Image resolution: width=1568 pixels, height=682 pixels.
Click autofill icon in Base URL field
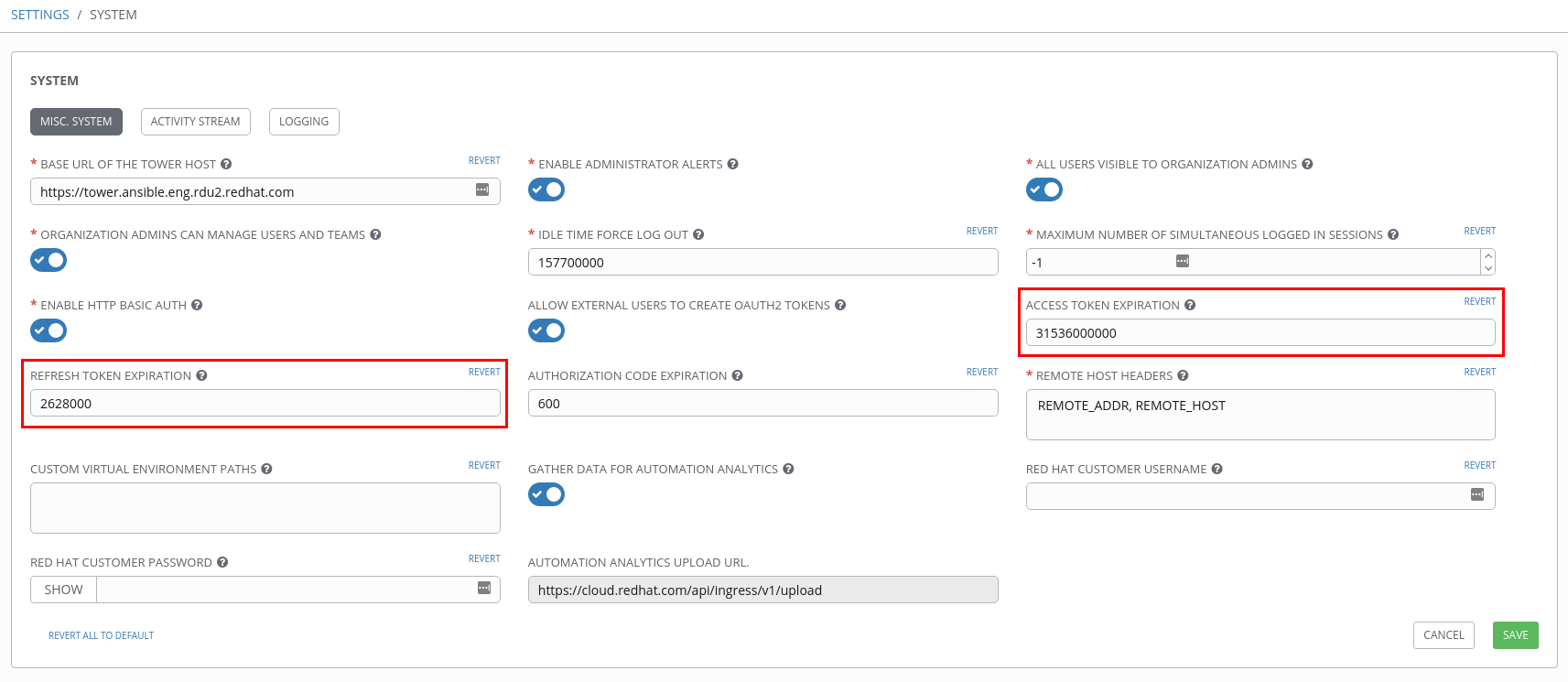(482, 190)
